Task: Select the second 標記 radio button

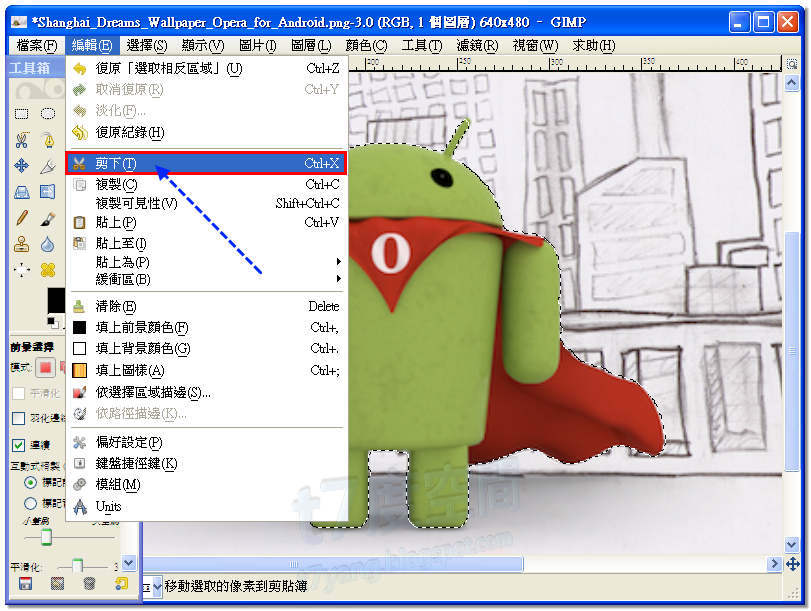Action: (x=31, y=503)
